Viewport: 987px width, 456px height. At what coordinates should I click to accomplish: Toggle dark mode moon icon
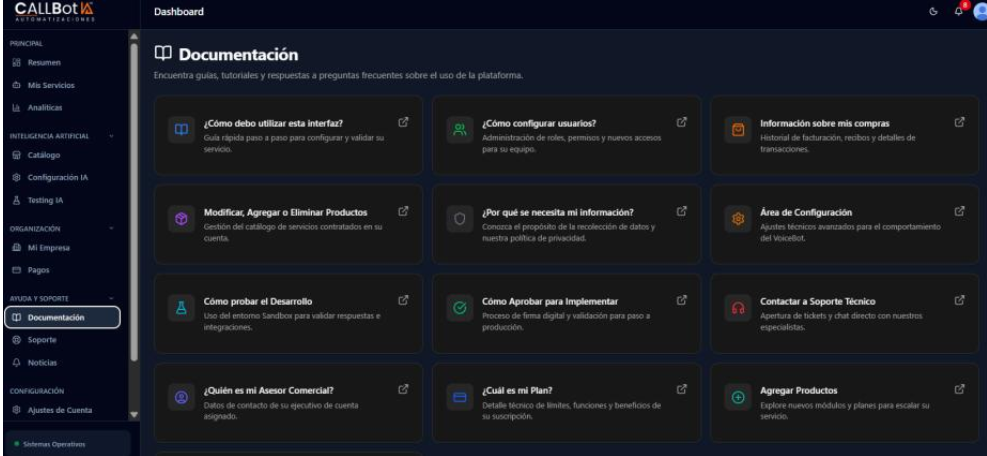(933, 12)
